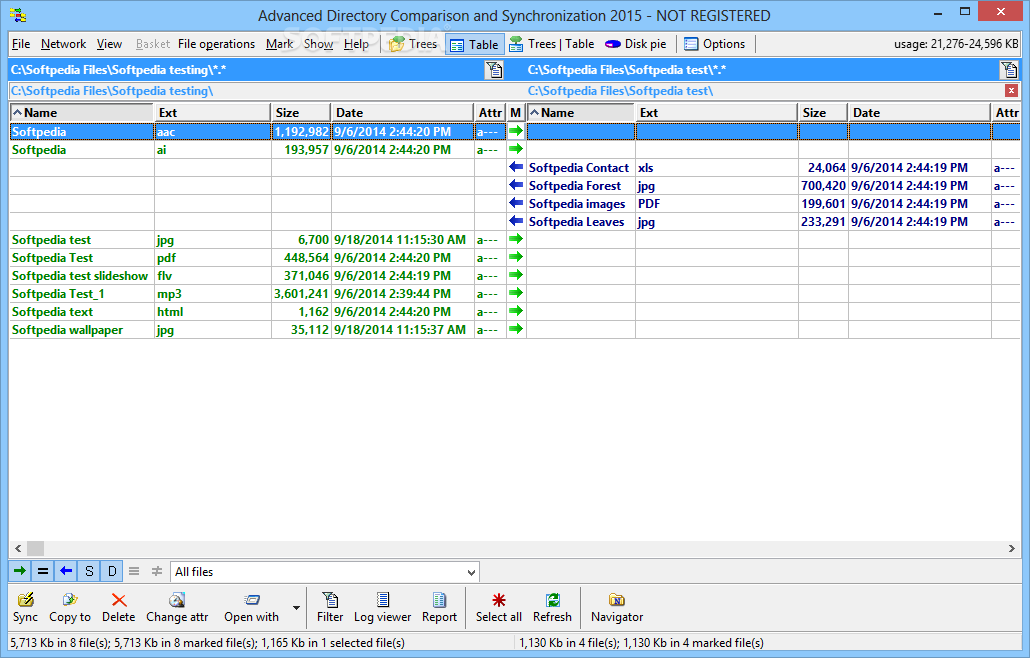Select the Softpedia wallpaper file
This screenshot has height=658, width=1030.
67,330
